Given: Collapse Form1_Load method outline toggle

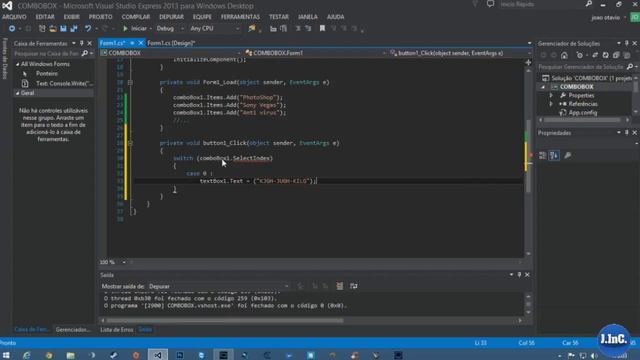Looking at the screenshot, I should coord(130,82).
